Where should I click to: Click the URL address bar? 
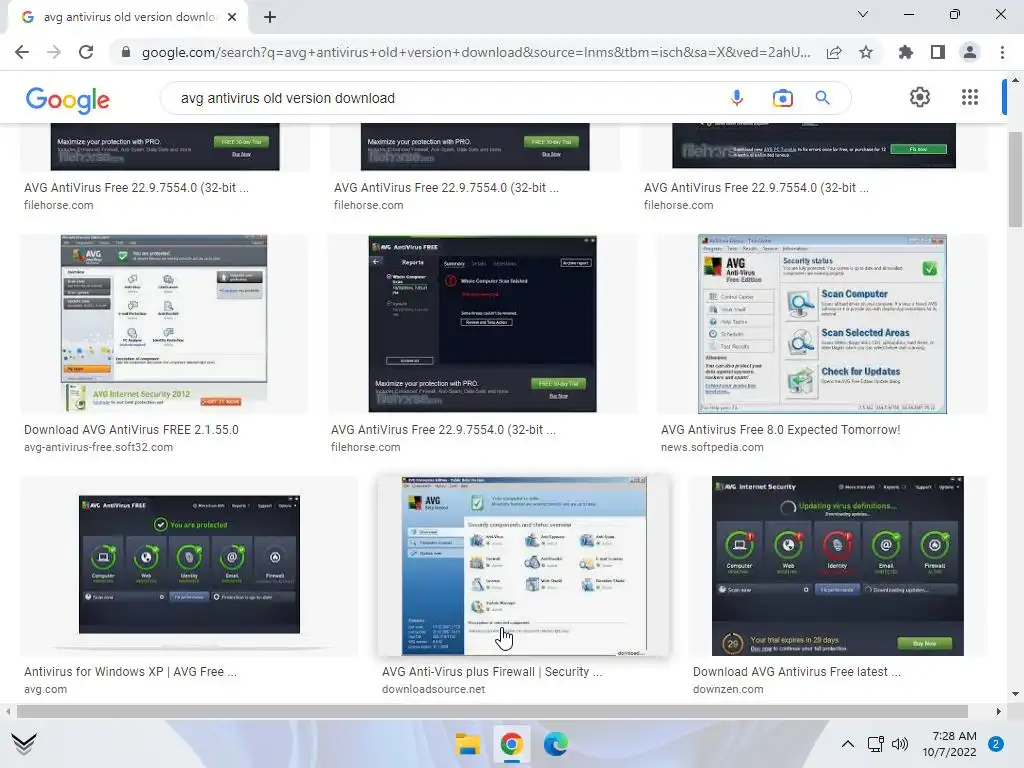click(475, 52)
